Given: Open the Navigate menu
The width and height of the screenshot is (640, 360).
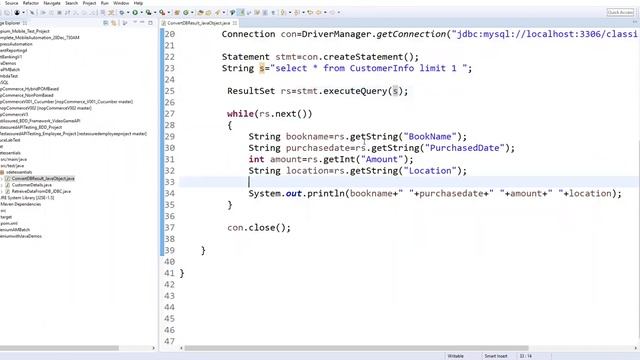Looking at the screenshot, I should pyautogui.click(x=52, y=3).
